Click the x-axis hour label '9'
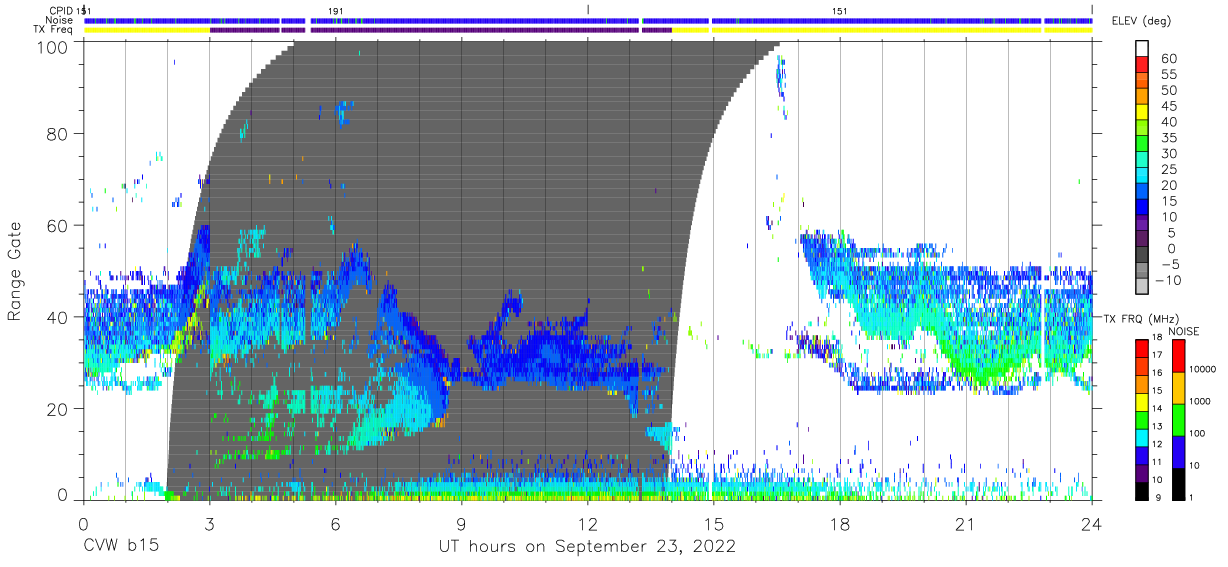This screenshot has height=567, width=1228. pyautogui.click(x=461, y=523)
